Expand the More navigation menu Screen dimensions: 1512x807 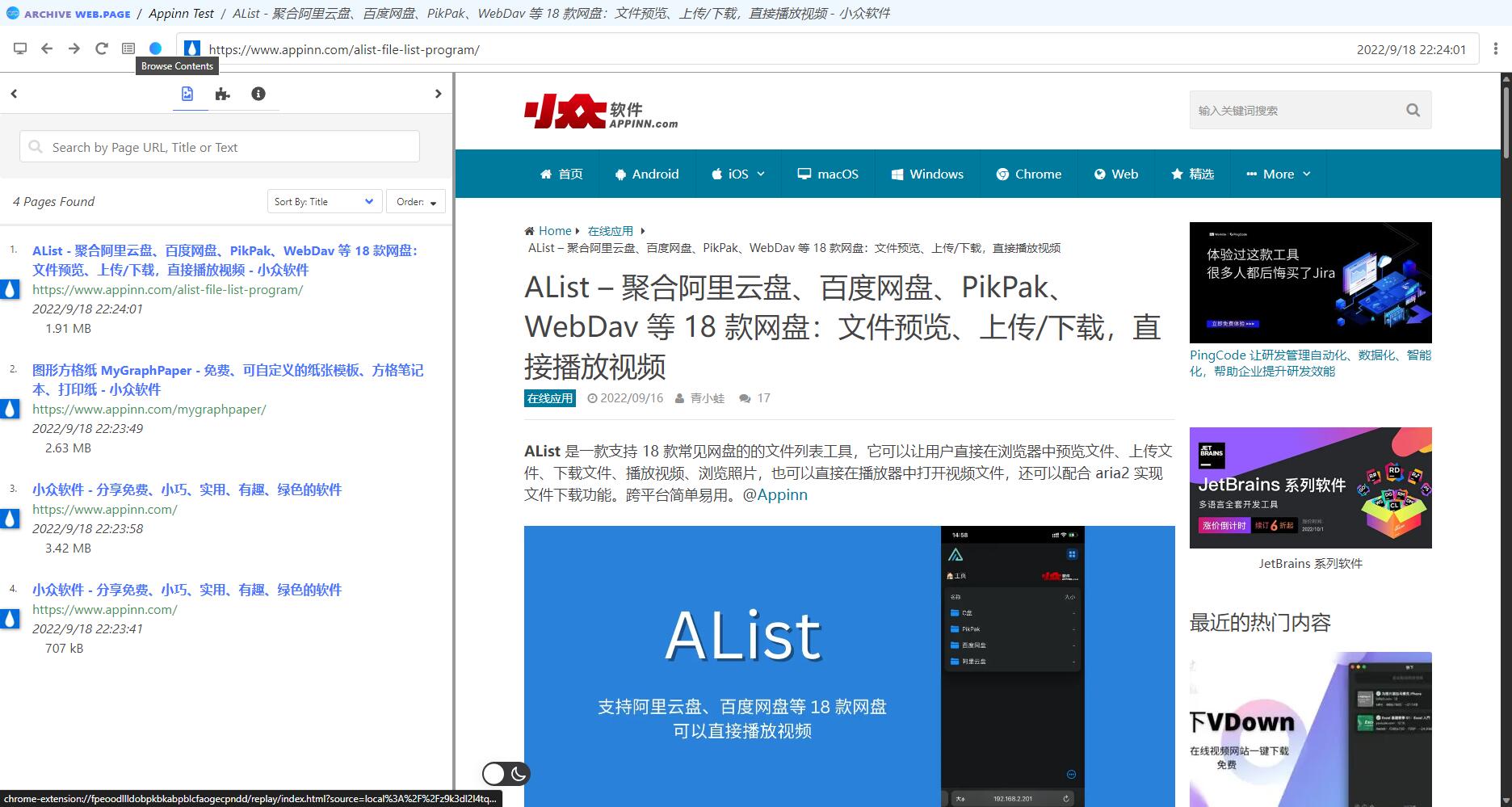[x=1279, y=174]
